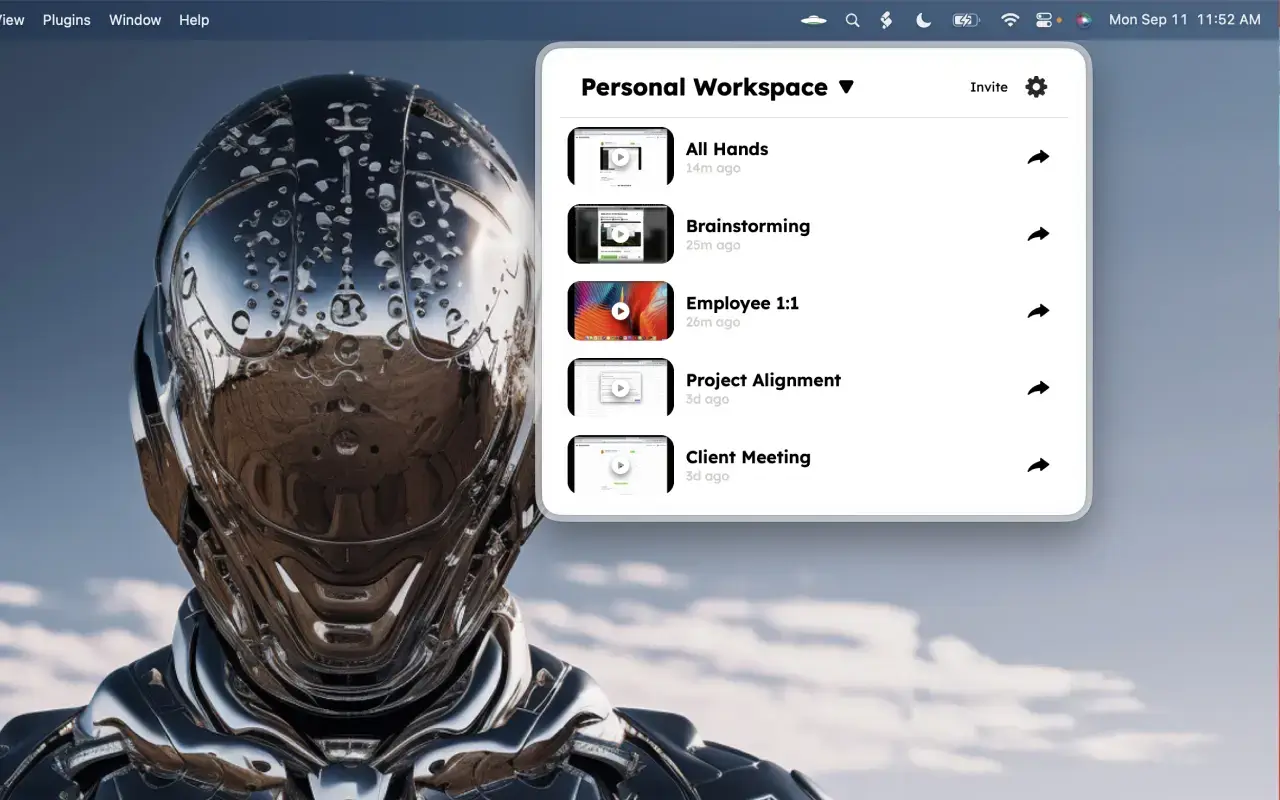
Task: Click share arrow for Employee 1:1
Action: click(1038, 311)
